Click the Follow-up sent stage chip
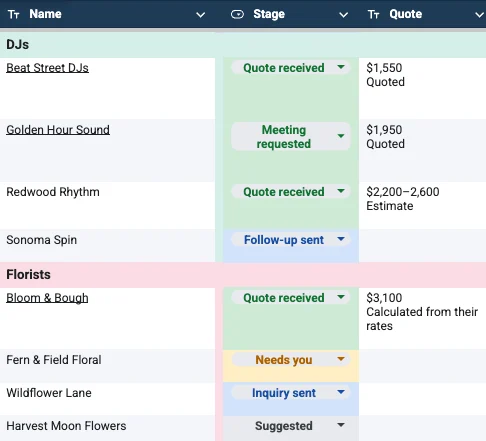Screen dimensions: 486x441 291,240
